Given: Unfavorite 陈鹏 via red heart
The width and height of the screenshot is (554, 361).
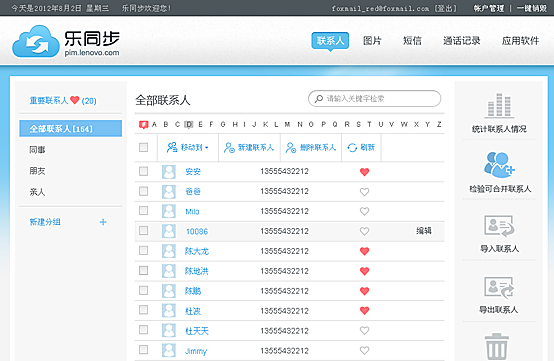Looking at the screenshot, I should [365, 291].
